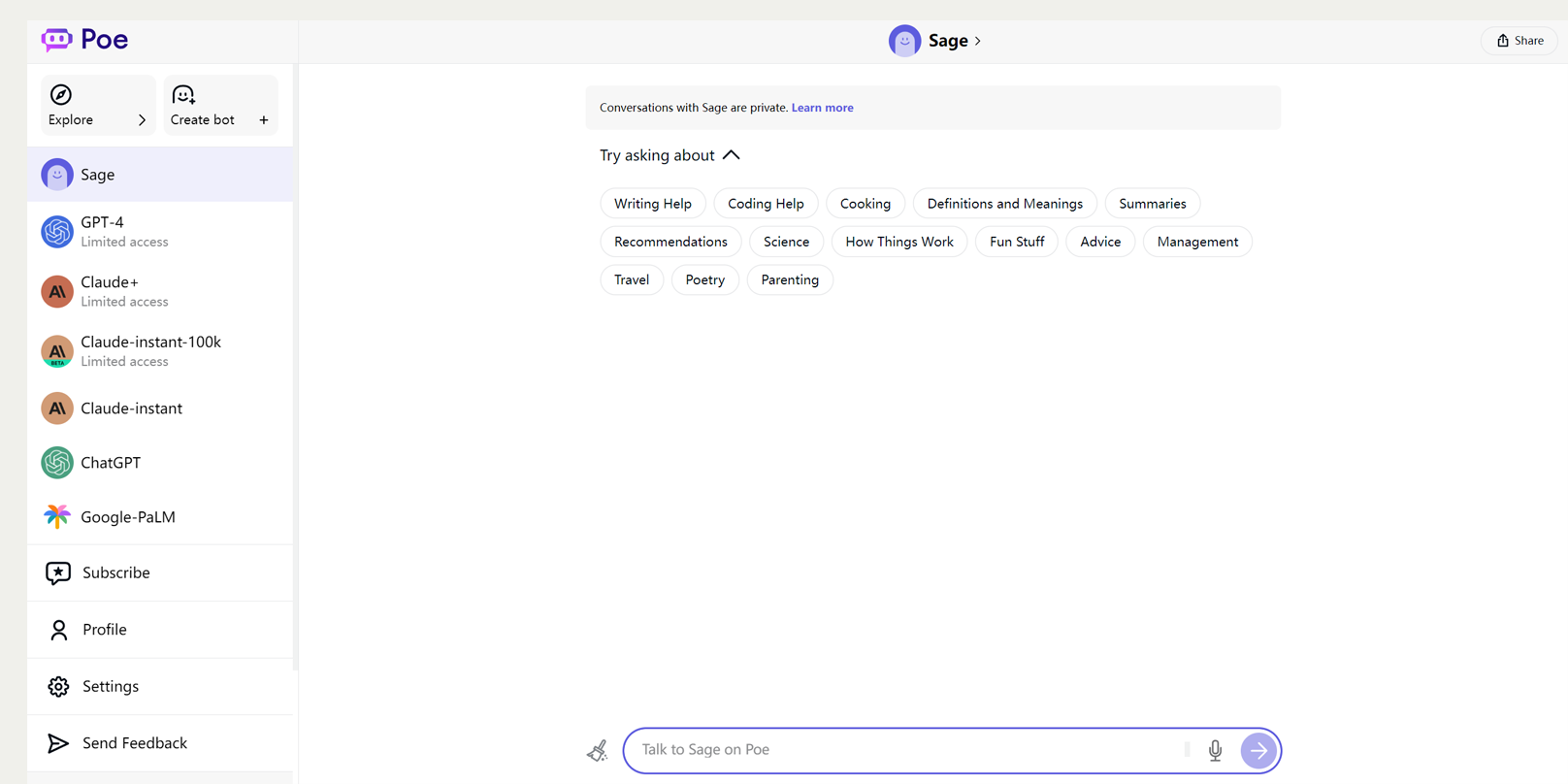
Task: Follow the Learn more privacy link
Action: tap(822, 108)
